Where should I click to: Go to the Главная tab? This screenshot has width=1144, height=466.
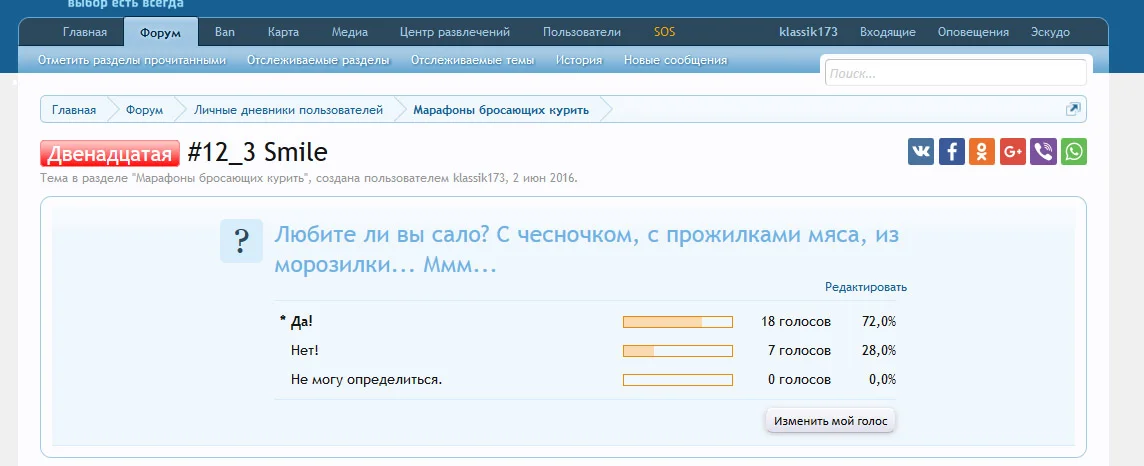click(84, 32)
